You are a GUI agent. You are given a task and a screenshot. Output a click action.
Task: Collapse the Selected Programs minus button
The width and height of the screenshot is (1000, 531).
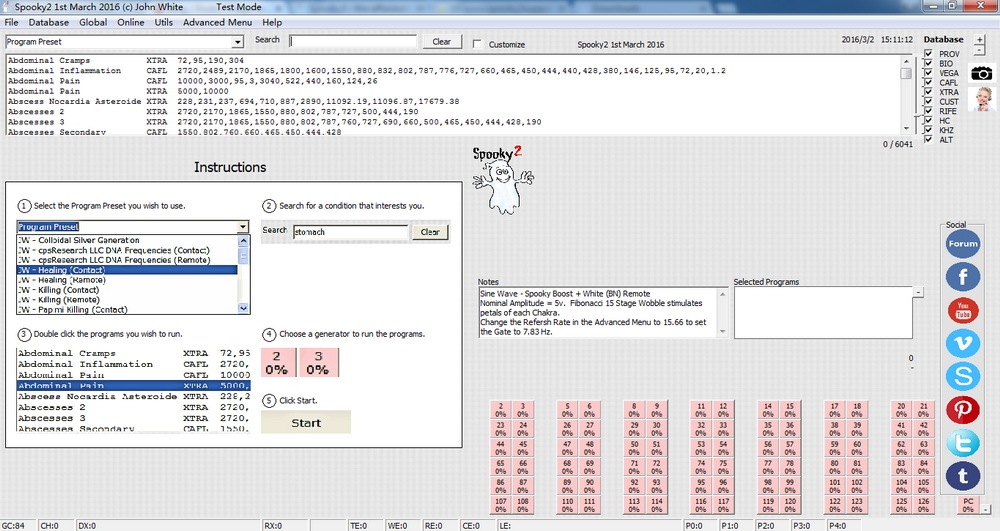click(918, 292)
